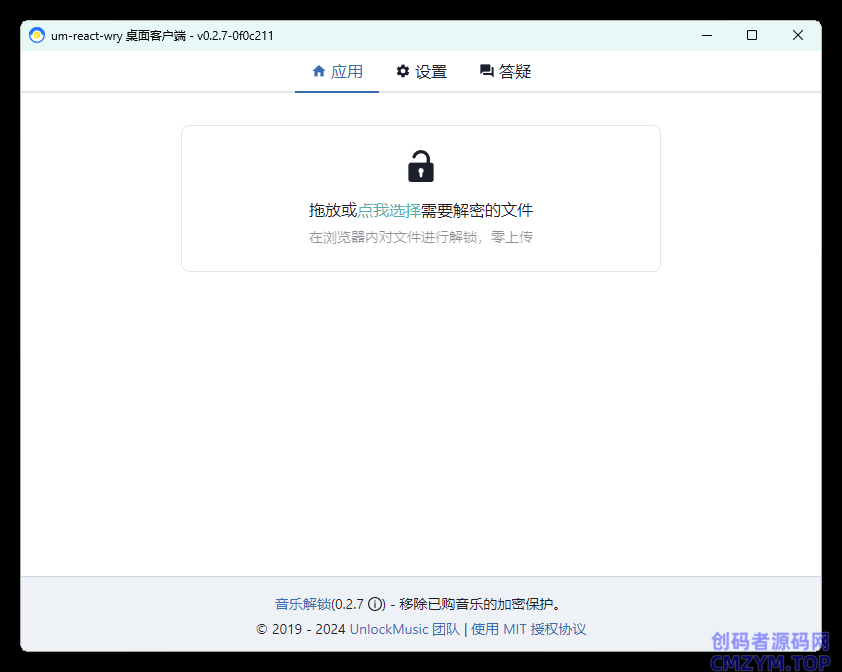Click the 点我选择 file picker link
Image resolution: width=842 pixels, height=672 pixels.
click(x=389, y=210)
